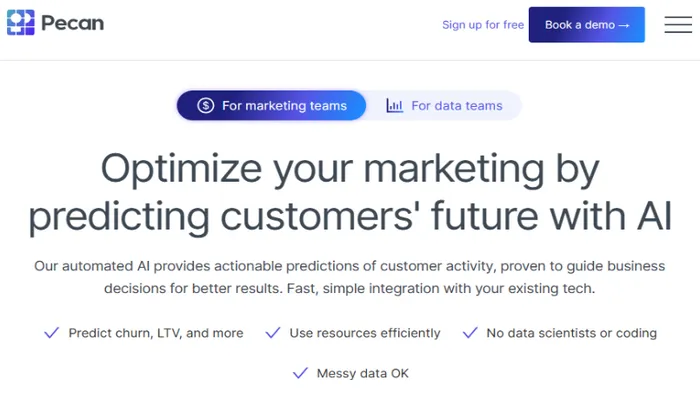The height and width of the screenshot is (400, 700).
Task: Click the No data scientists or coding text
Action: point(572,333)
